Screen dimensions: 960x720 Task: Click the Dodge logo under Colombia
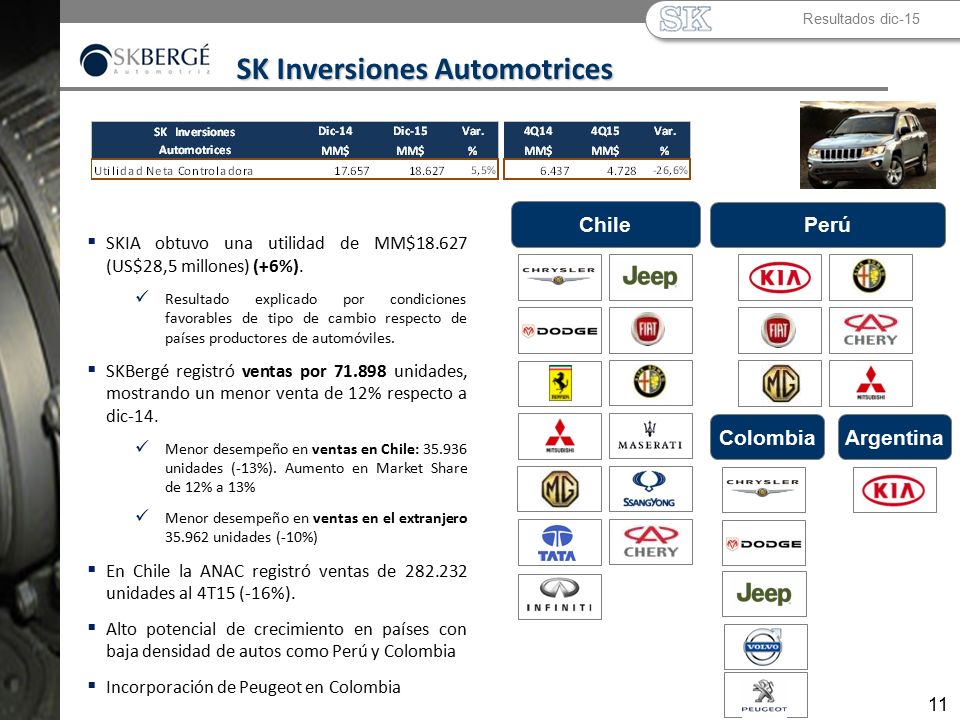click(x=763, y=543)
